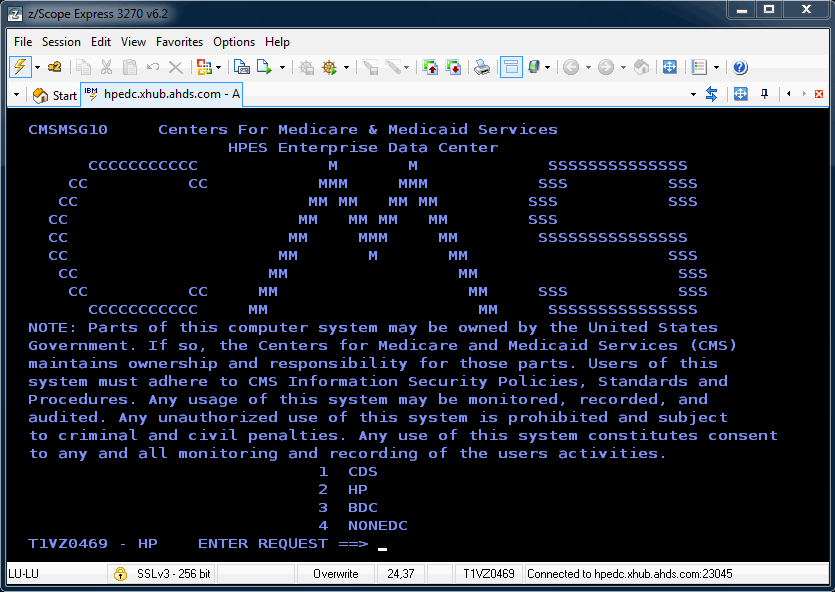Click the option 3 BDC text
The width and height of the screenshot is (835, 600).
[x=348, y=508]
